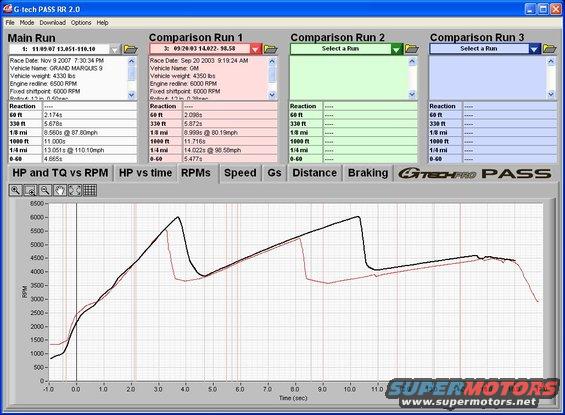The height and width of the screenshot is (415, 565).
Task: Select the zoom in magnifier tool
Action: pyautogui.click(x=15, y=190)
